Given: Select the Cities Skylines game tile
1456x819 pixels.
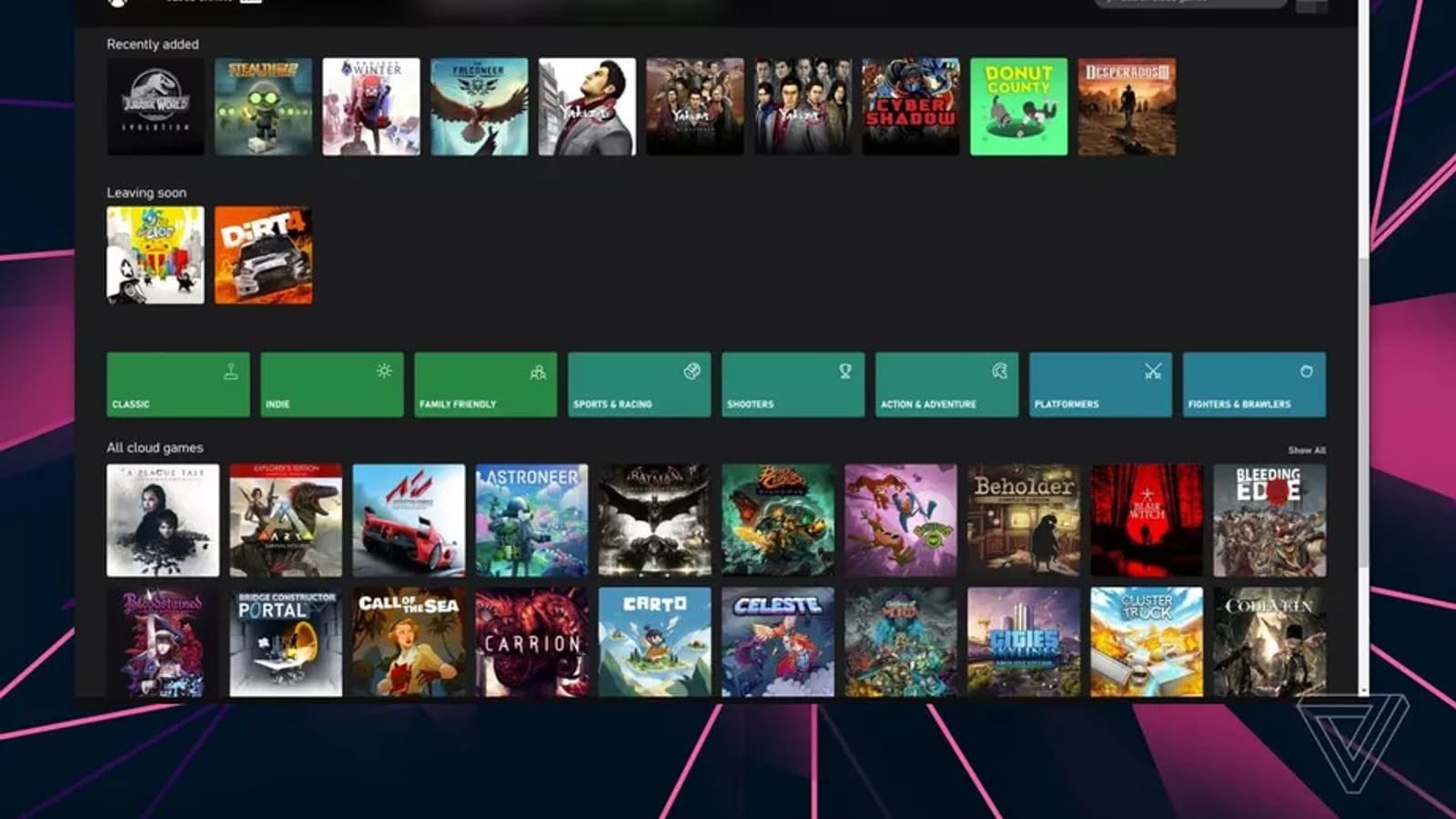Looking at the screenshot, I should (x=1024, y=642).
